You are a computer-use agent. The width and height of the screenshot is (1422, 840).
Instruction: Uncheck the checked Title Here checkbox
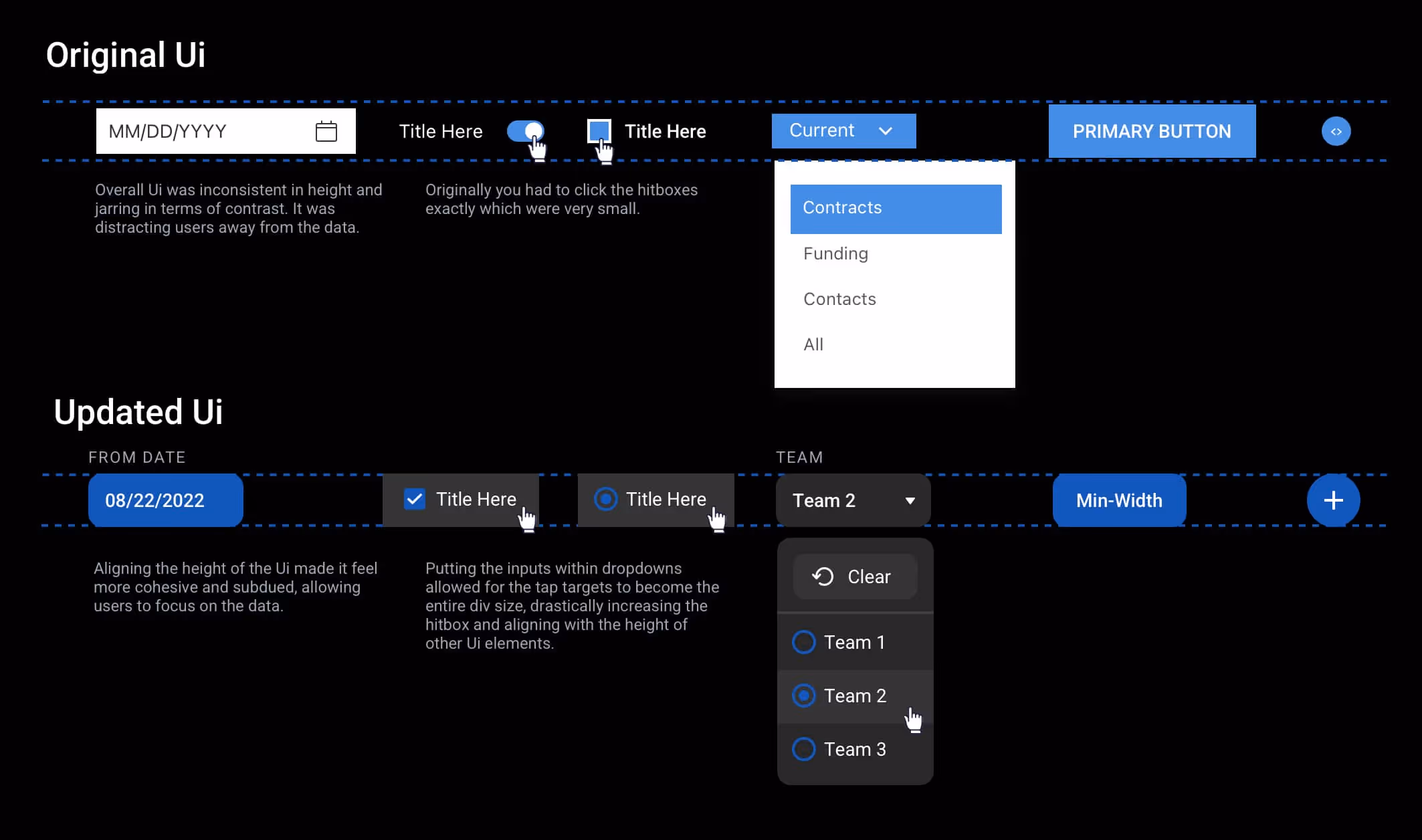[415, 499]
